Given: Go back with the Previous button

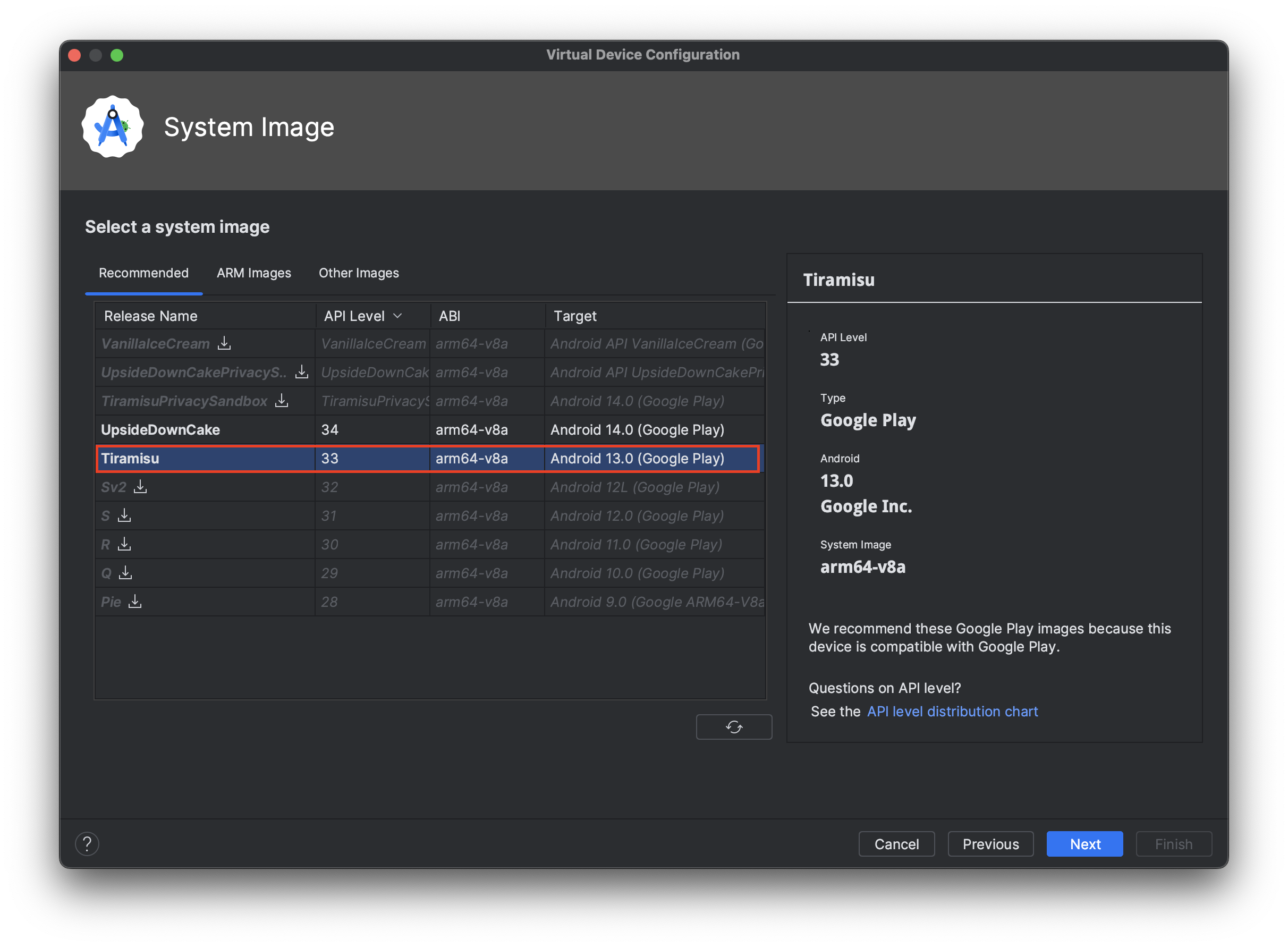Looking at the screenshot, I should (x=990, y=844).
